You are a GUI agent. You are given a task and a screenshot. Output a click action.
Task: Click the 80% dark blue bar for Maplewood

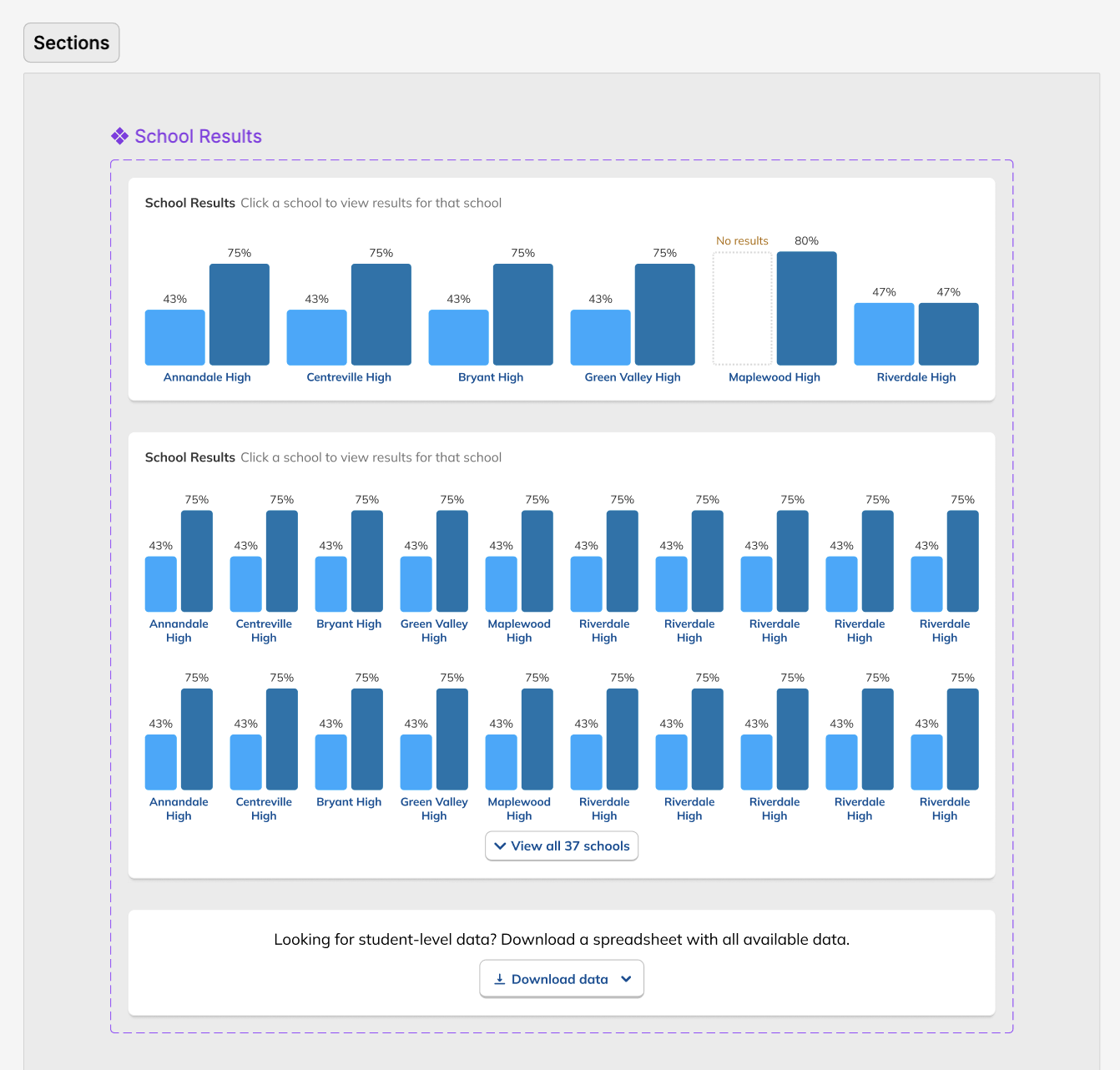[806, 309]
